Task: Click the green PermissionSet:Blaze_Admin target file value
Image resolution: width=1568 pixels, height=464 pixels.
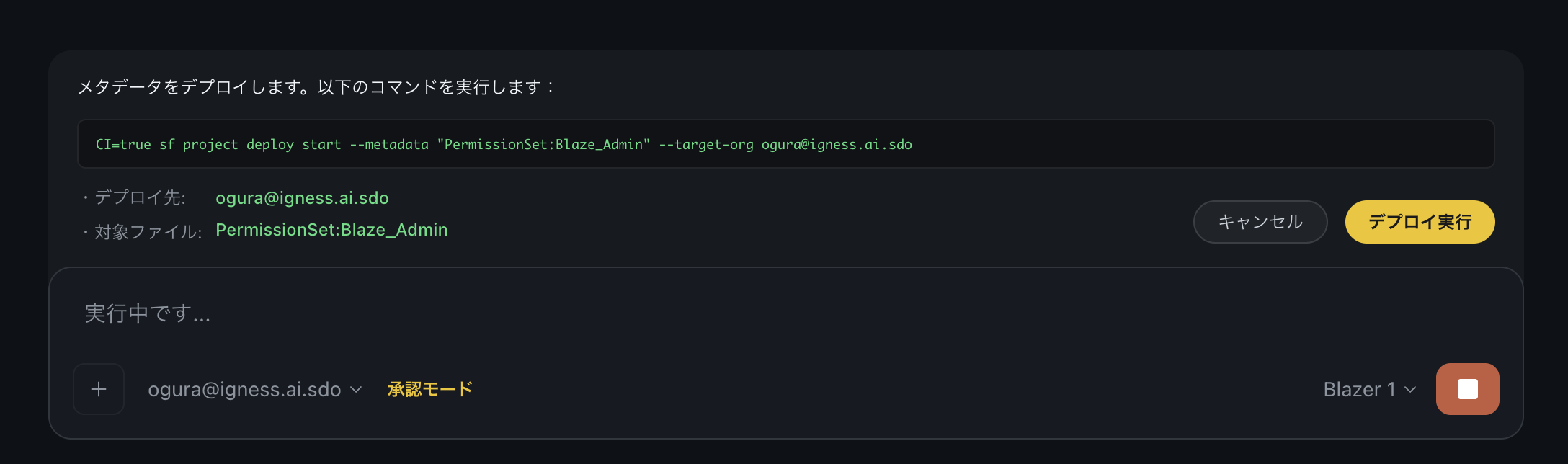Action: point(331,230)
